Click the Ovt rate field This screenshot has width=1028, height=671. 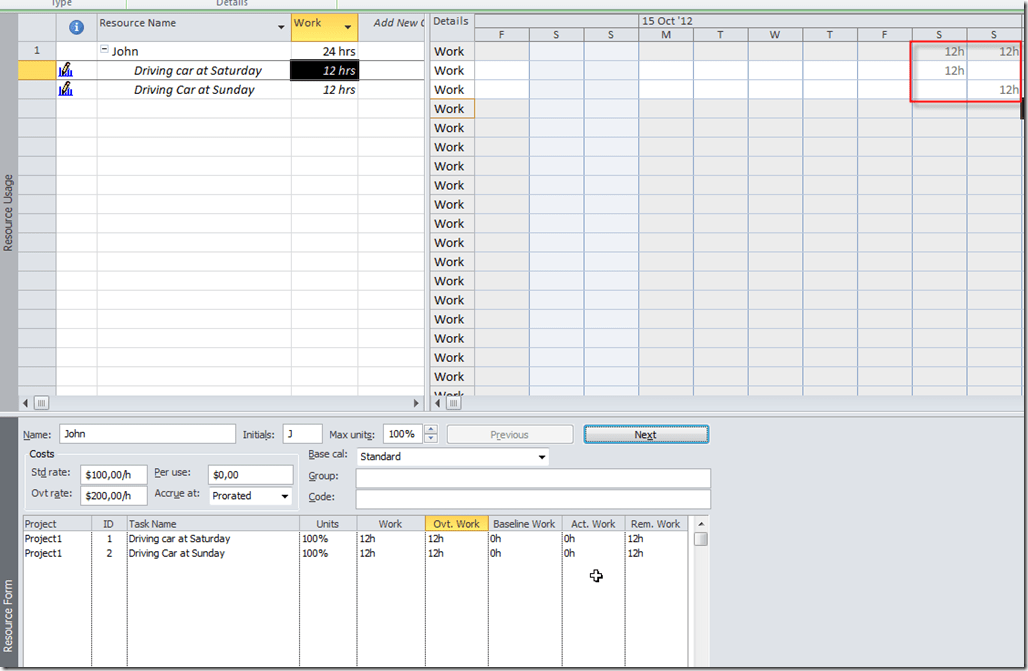[x=113, y=496]
